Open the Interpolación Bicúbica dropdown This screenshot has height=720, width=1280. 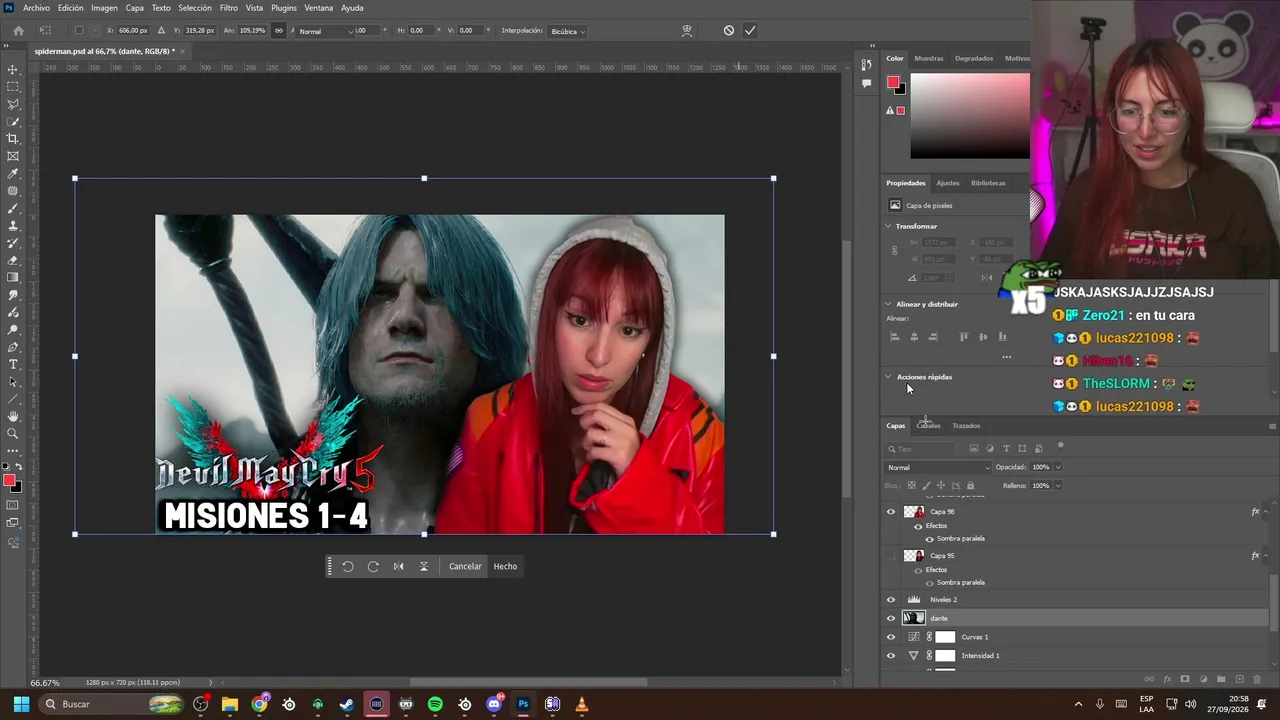(x=568, y=31)
